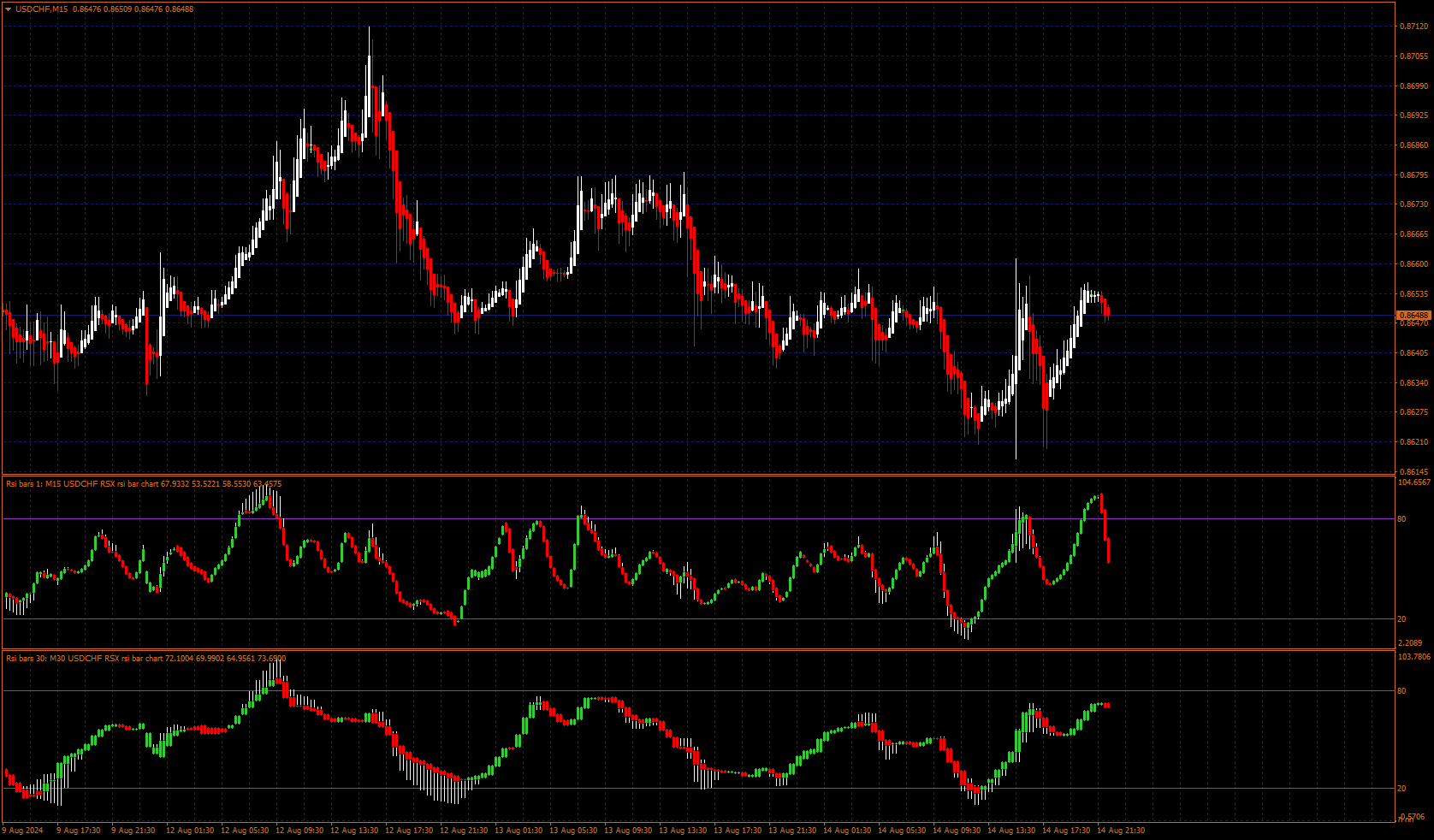Click the 0.86795 price scale label
The width and height of the screenshot is (1434, 840).
(x=1413, y=175)
